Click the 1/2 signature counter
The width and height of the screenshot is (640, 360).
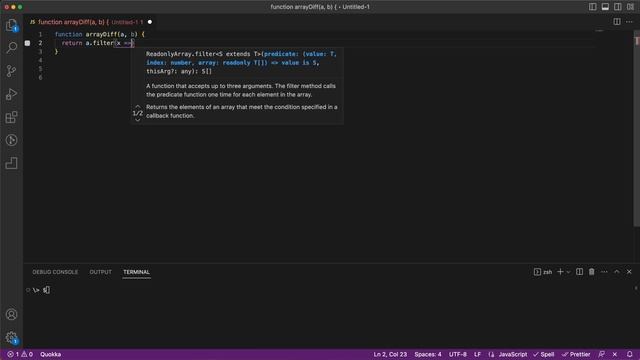click(138, 113)
